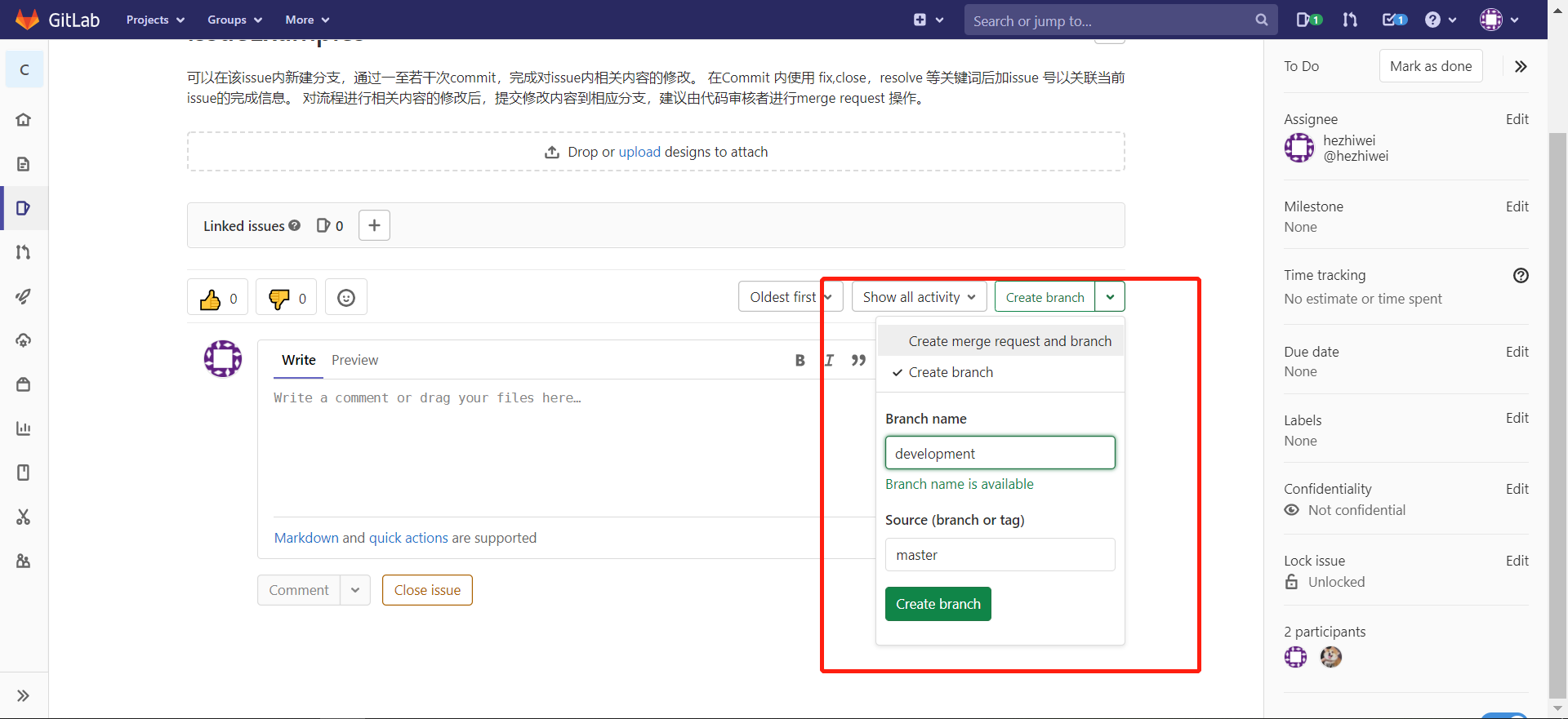Give a thumbs up reaction
1568x719 pixels.
(218, 298)
